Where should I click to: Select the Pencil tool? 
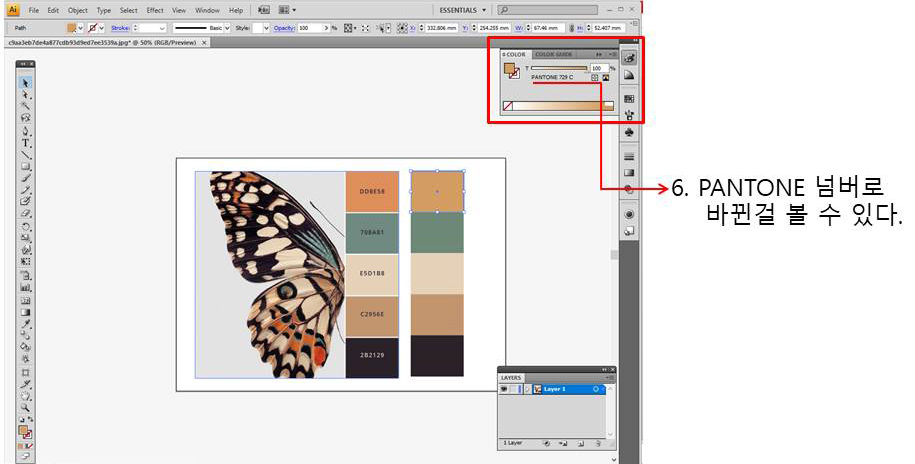tap(25, 190)
